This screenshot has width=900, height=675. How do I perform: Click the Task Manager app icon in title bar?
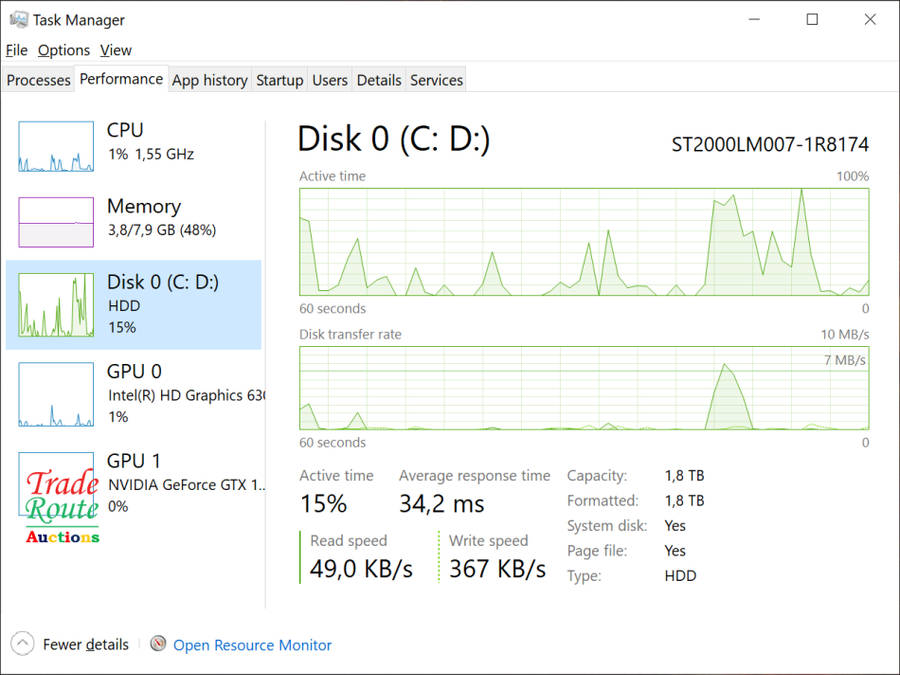point(17,19)
